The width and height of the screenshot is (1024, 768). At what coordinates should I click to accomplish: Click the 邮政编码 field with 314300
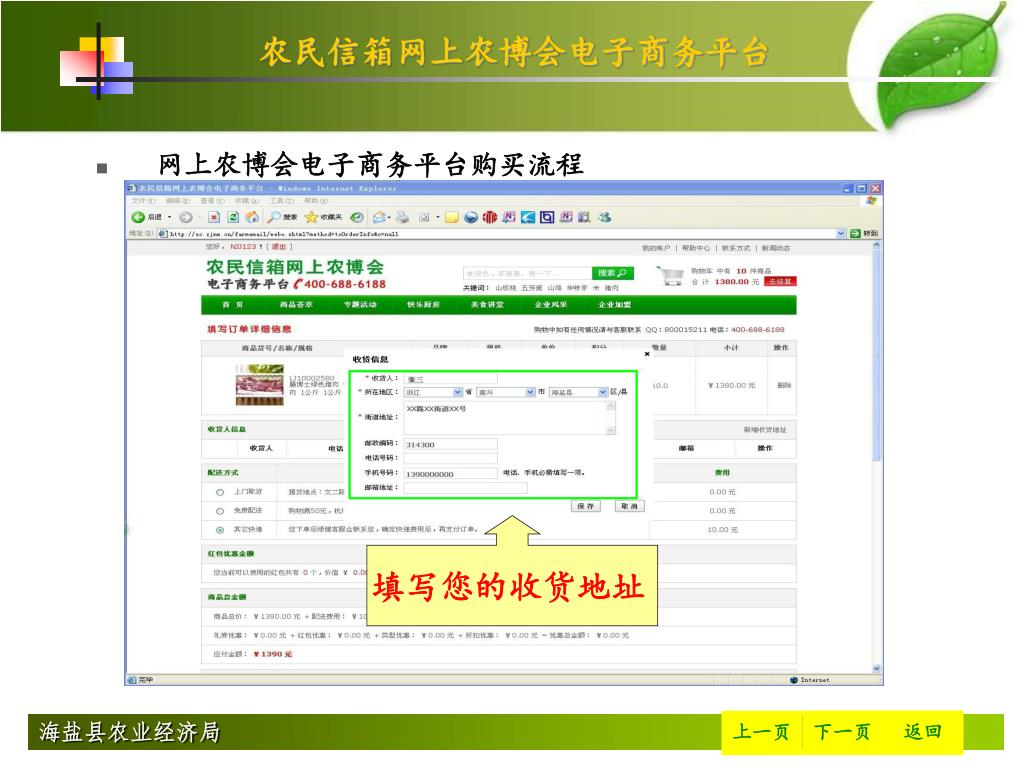[451, 444]
